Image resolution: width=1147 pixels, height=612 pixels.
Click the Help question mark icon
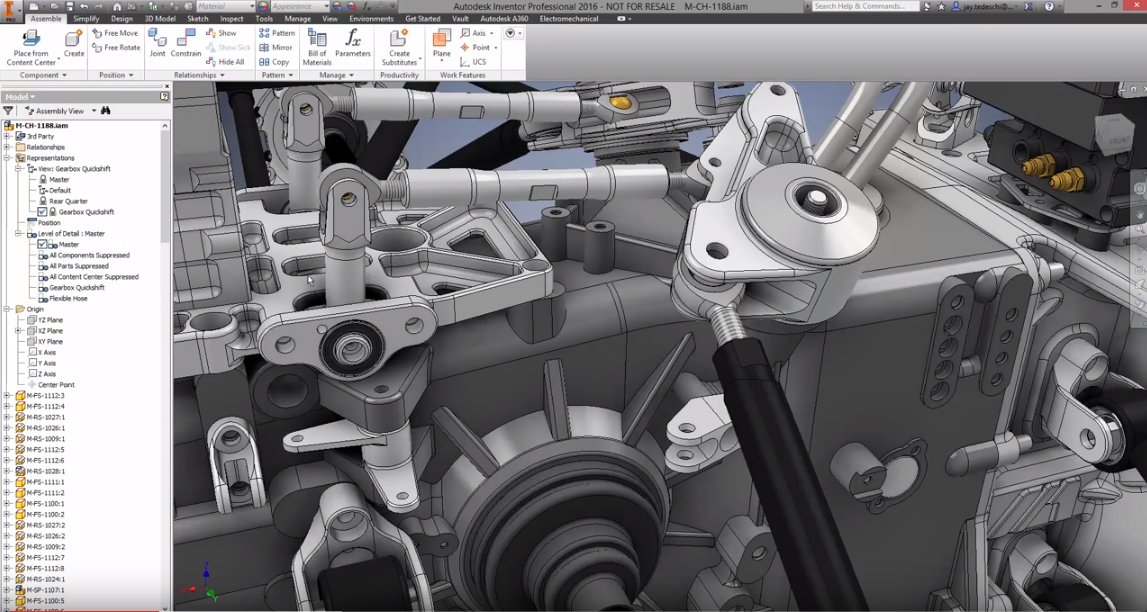(1050, 7)
